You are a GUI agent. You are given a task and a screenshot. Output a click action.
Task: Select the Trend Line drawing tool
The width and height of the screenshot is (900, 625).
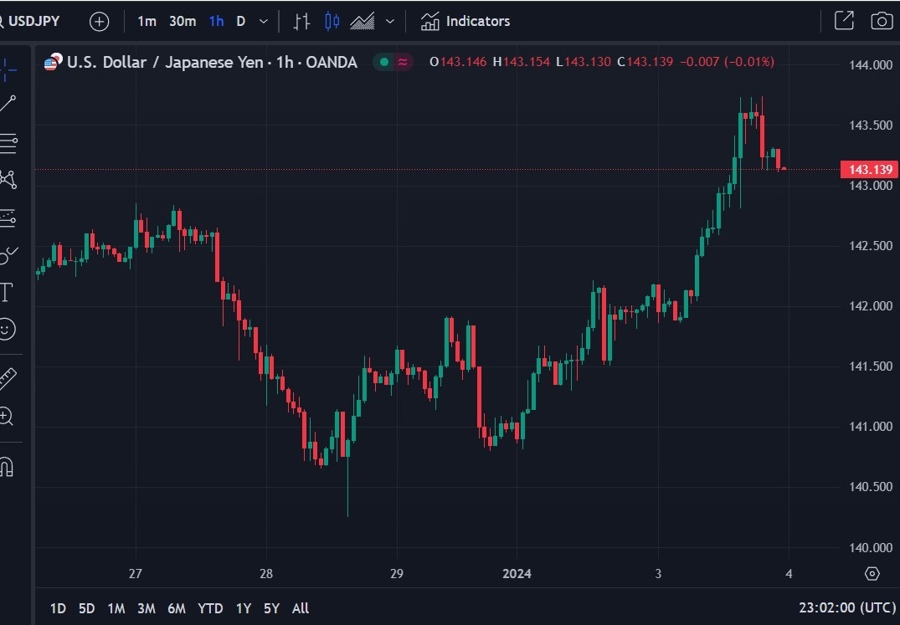[10, 103]
